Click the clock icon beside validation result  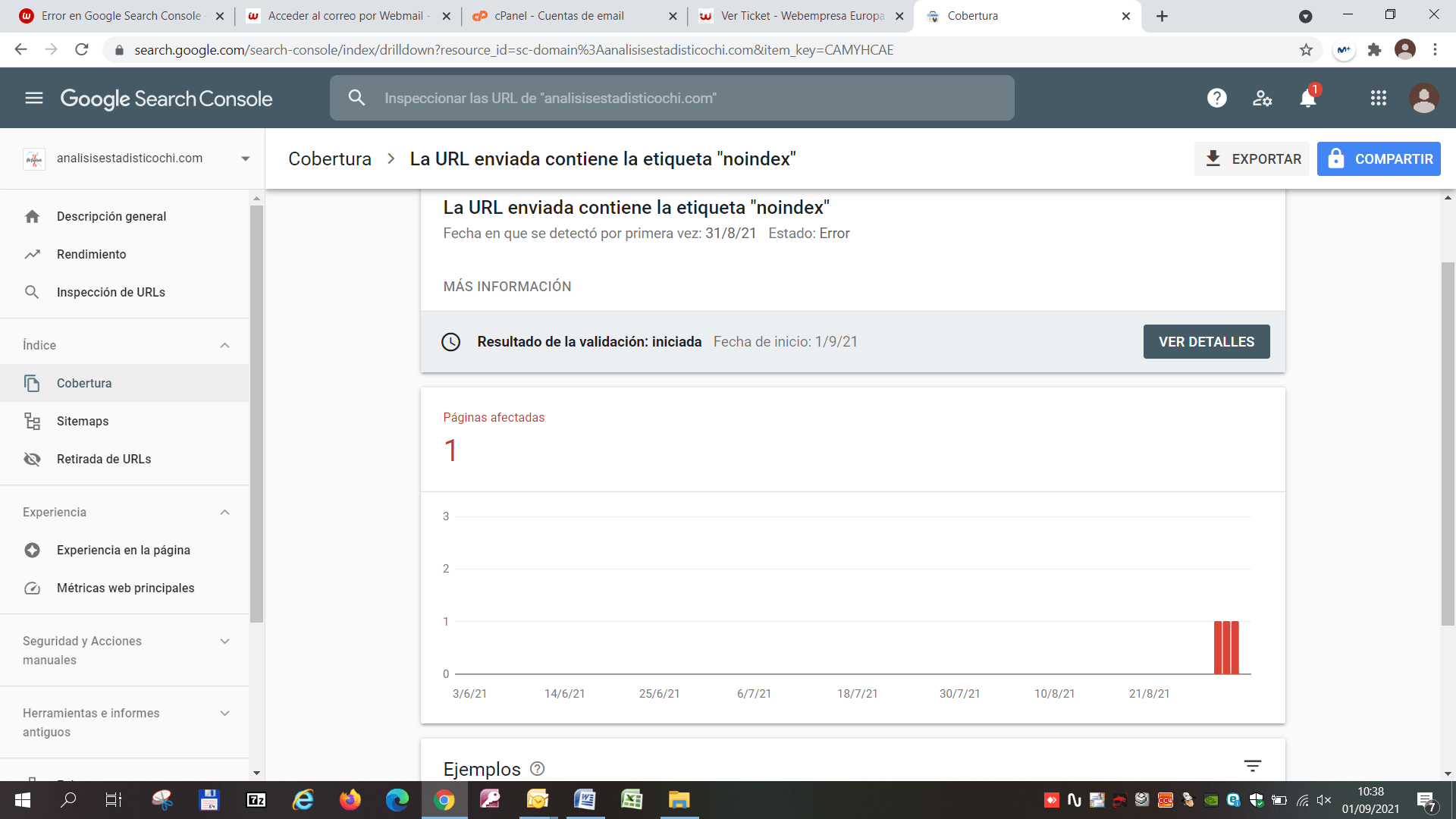451,342
